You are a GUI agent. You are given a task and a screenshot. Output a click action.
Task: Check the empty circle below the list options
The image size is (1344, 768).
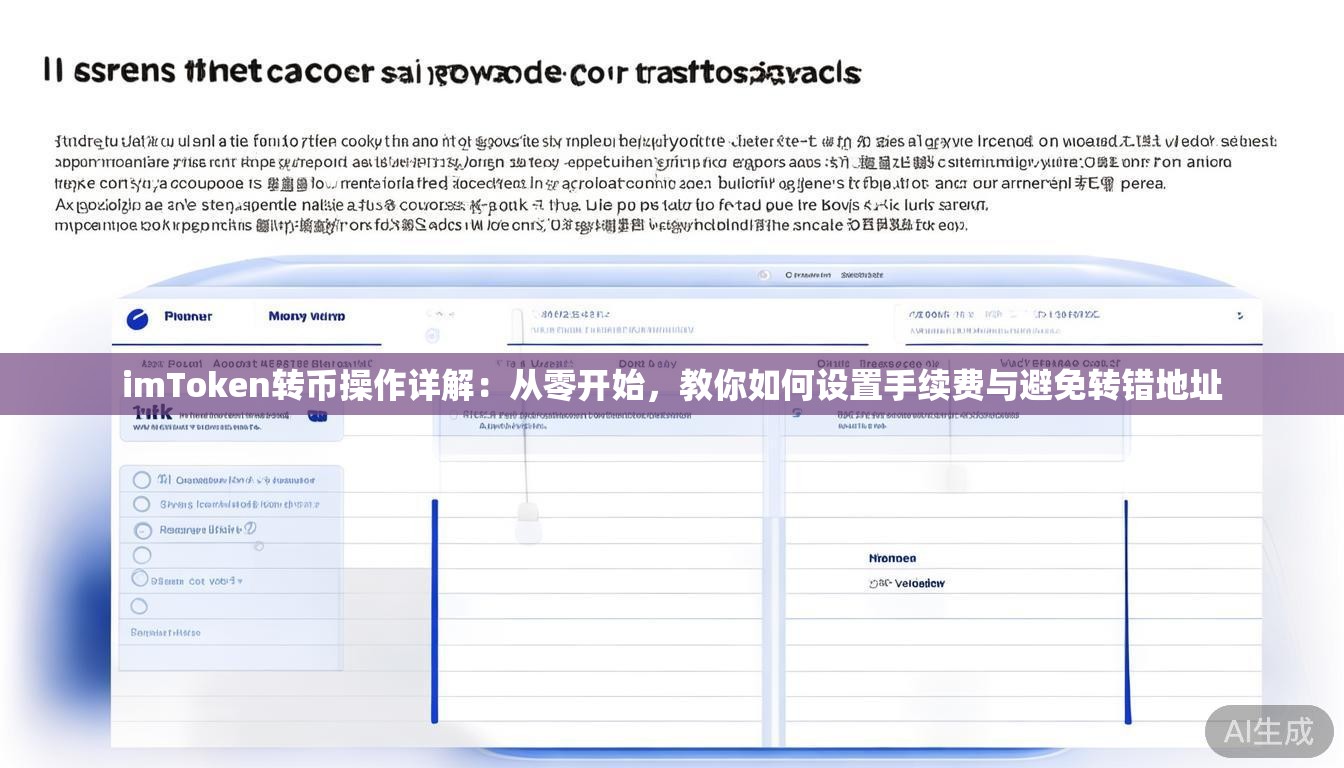[139, 604]
